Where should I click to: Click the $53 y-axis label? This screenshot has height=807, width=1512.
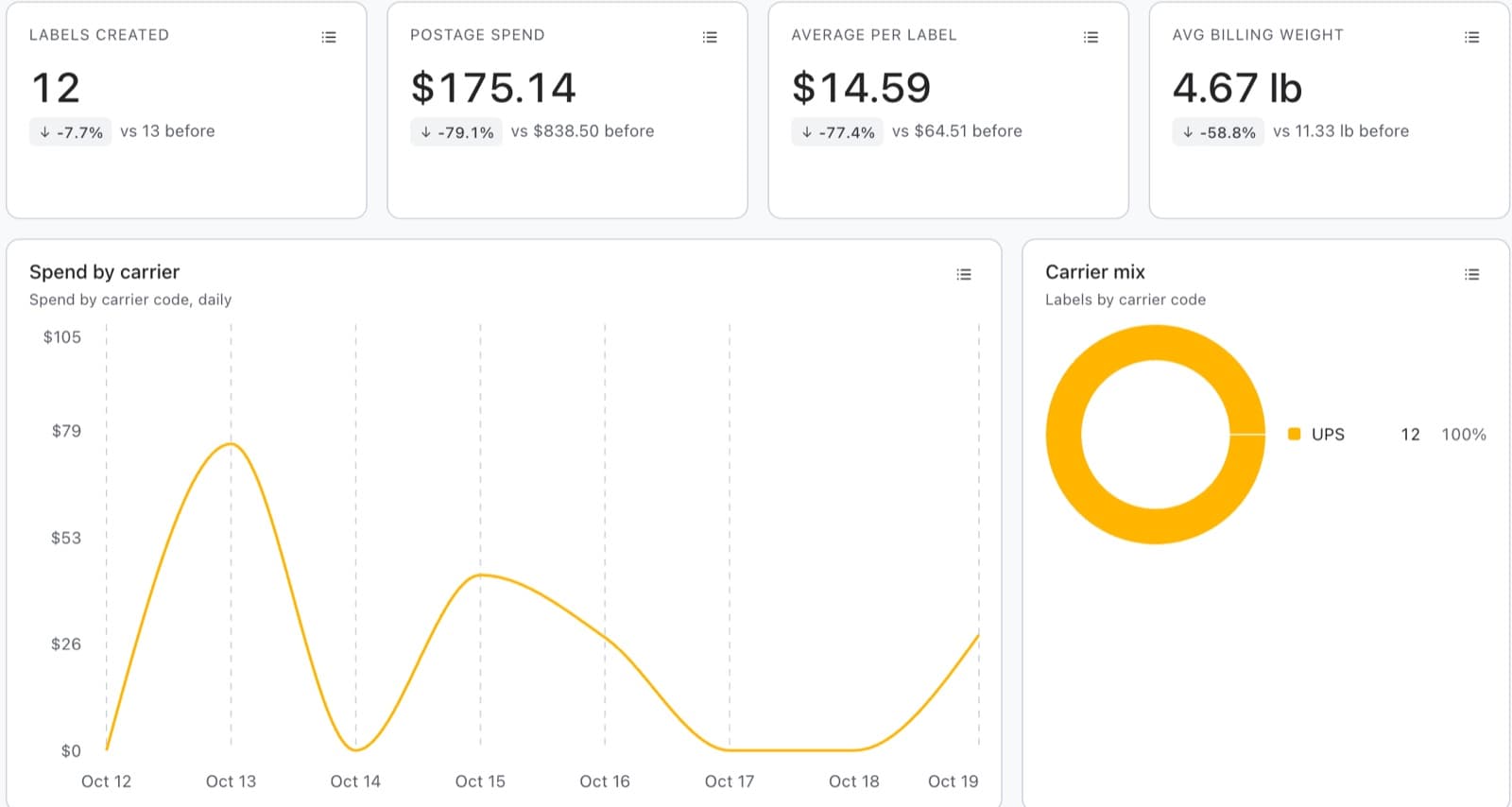tap(66, 538)
